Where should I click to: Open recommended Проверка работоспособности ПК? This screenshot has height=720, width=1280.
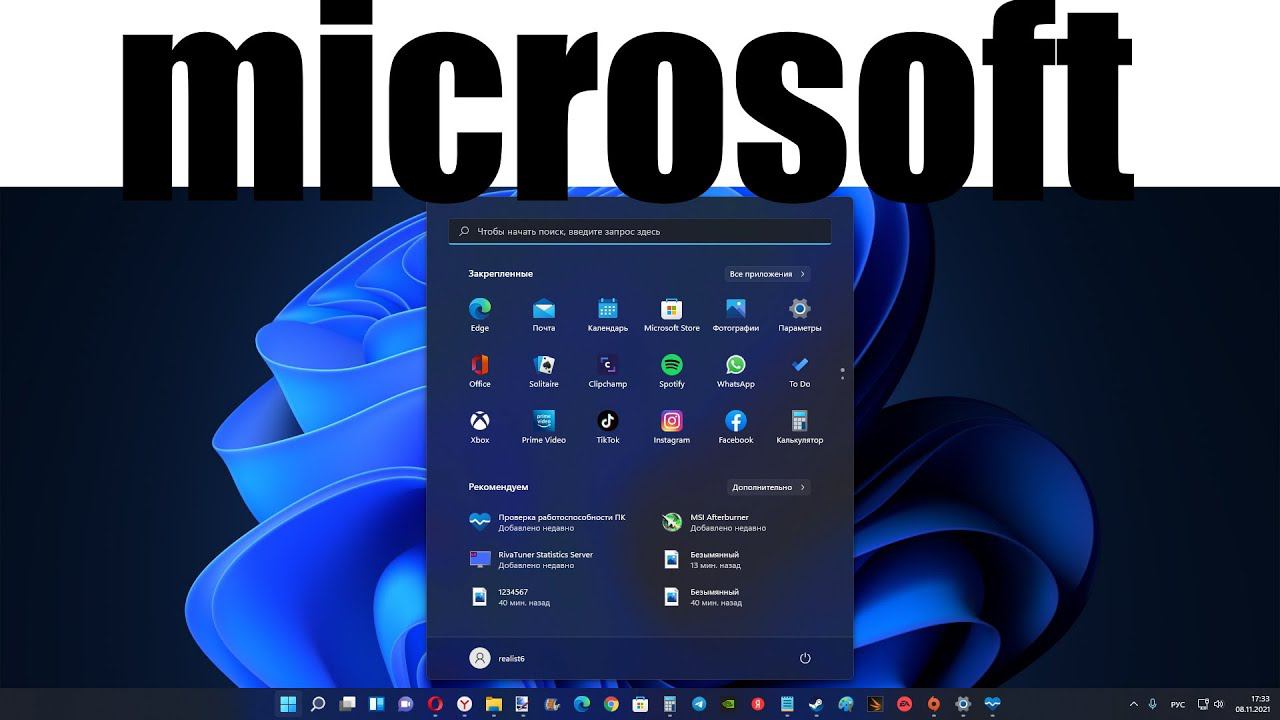click(548, 522)
